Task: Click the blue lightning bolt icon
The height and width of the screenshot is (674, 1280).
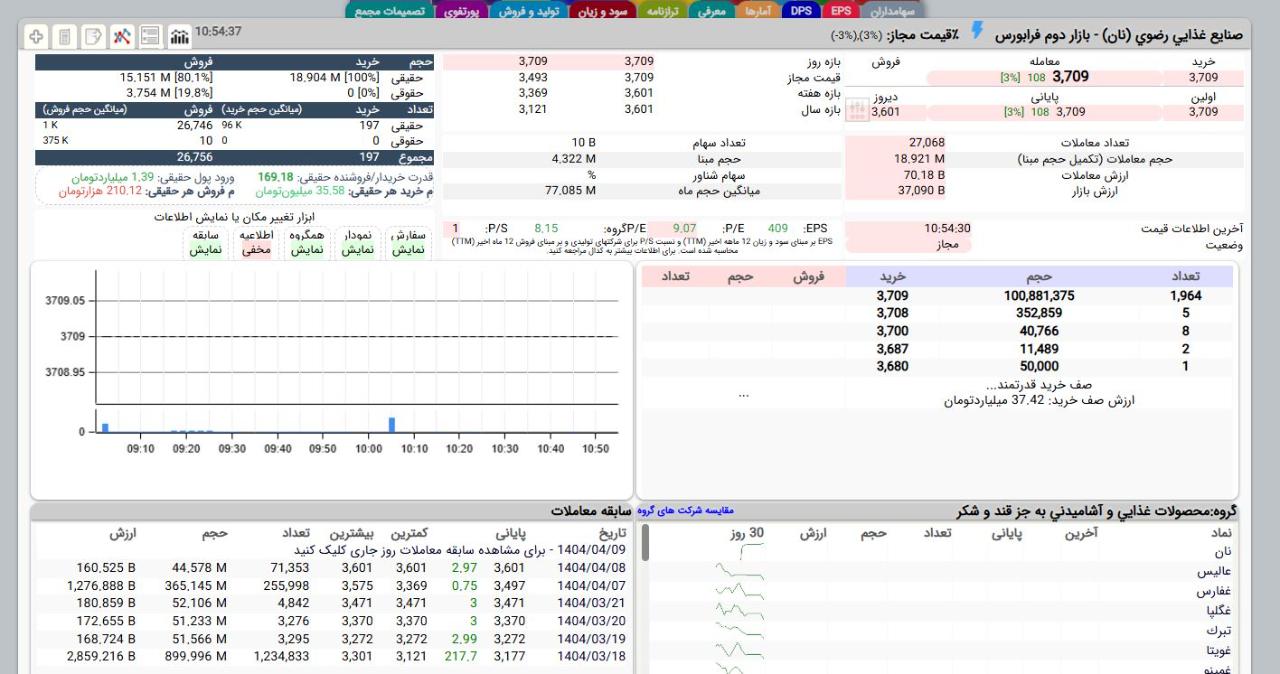Action: [977, 32]
